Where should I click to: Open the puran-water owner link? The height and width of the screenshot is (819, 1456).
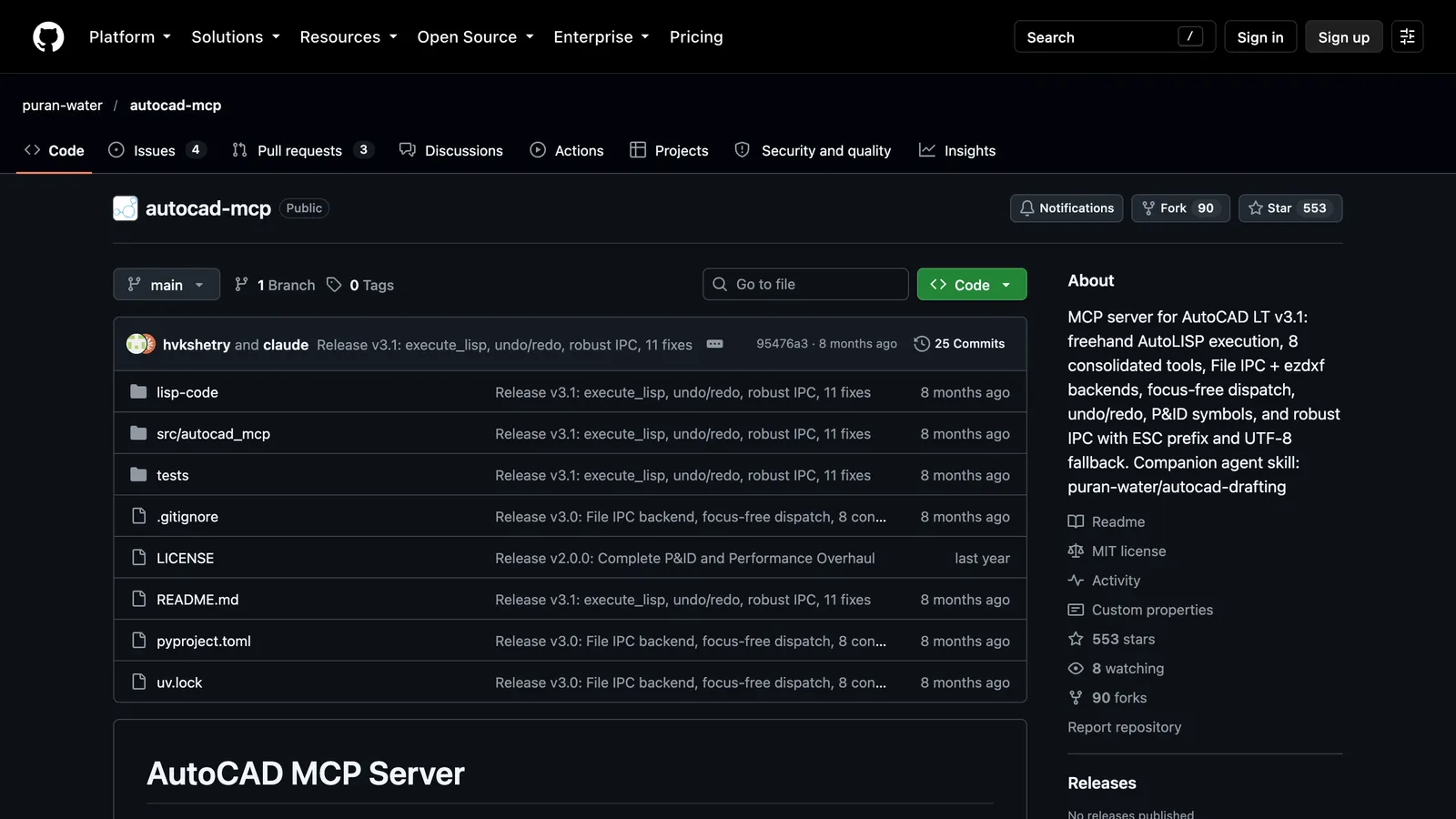click(x=62, y=106)
